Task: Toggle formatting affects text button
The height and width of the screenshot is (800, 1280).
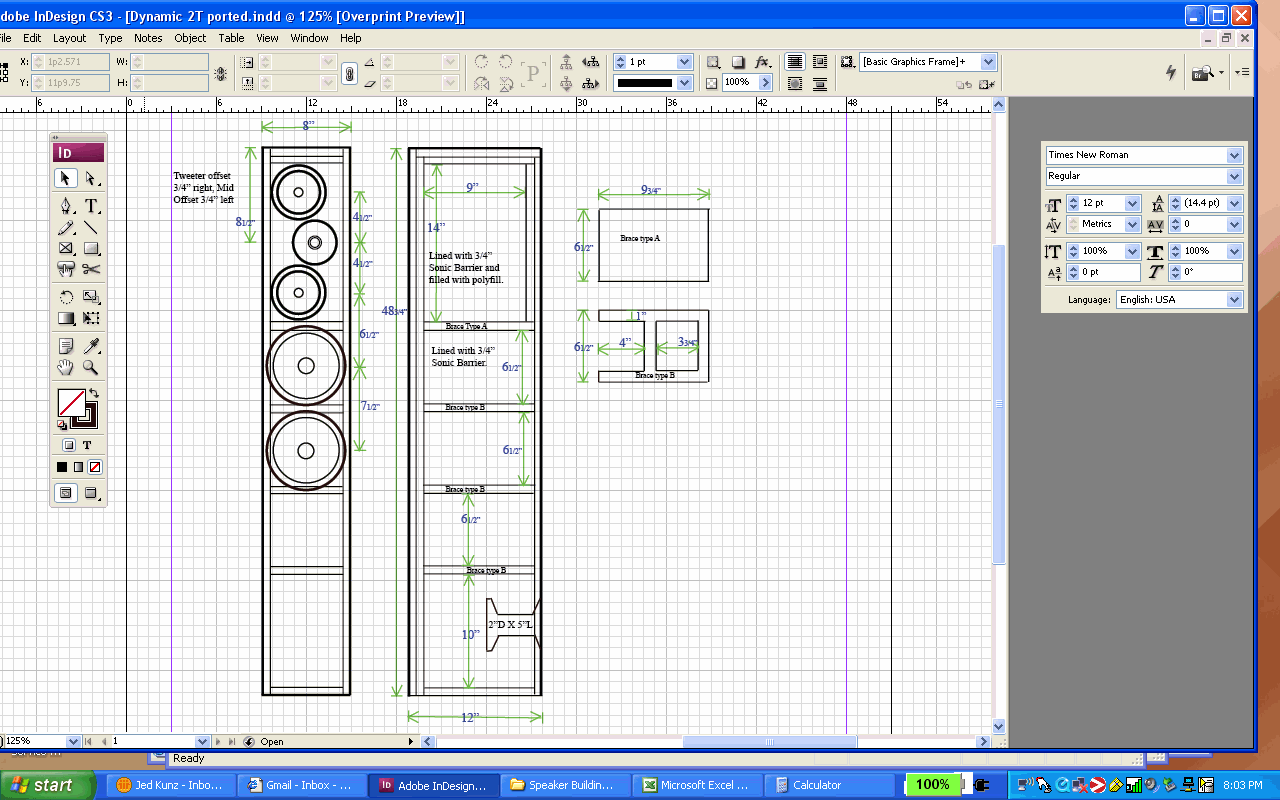Action: [87, 445]
